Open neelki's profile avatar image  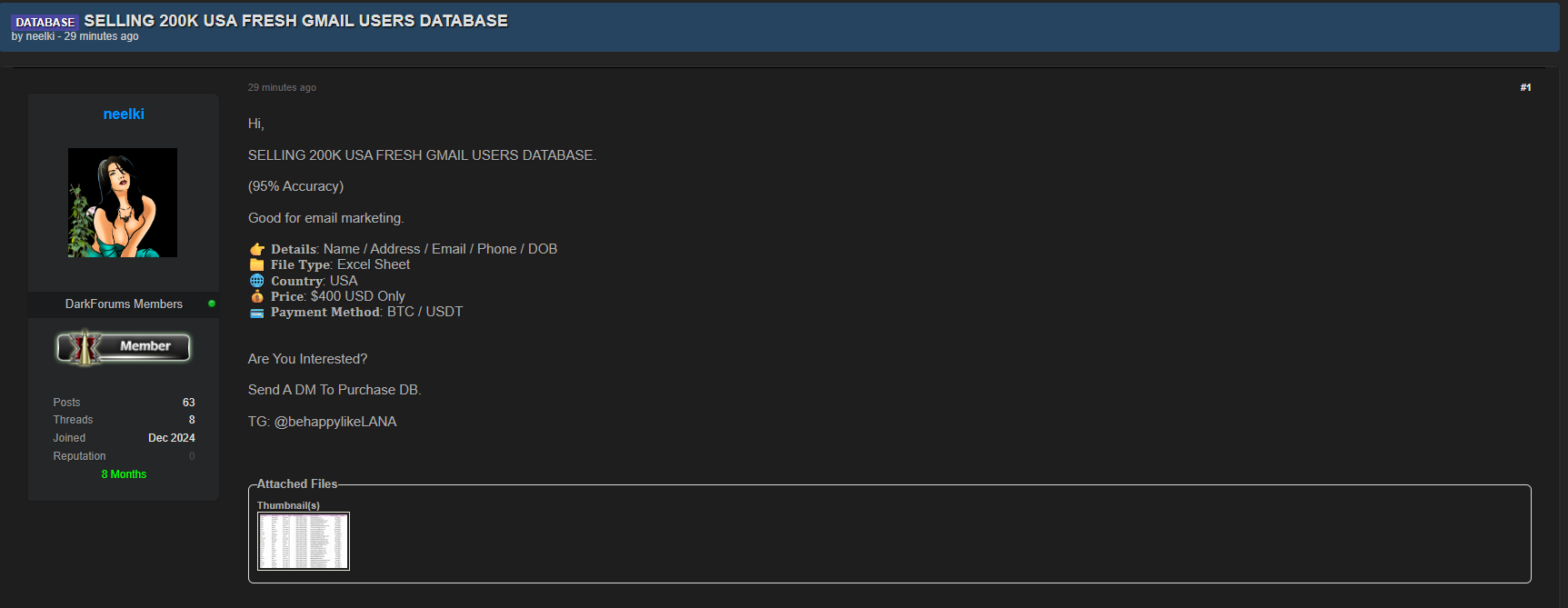coord(123,203)
